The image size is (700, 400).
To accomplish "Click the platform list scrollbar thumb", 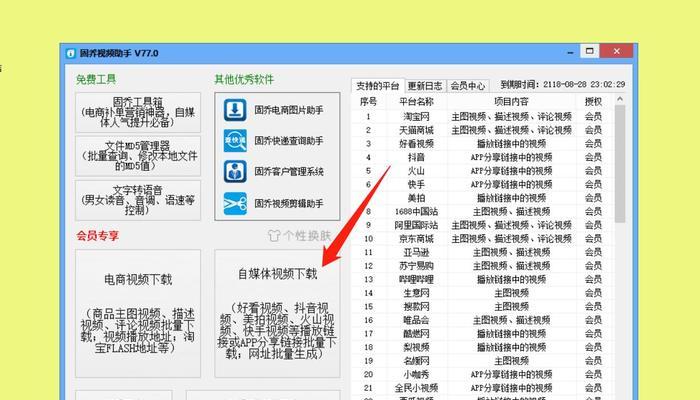I will click(x=620, y=163).
